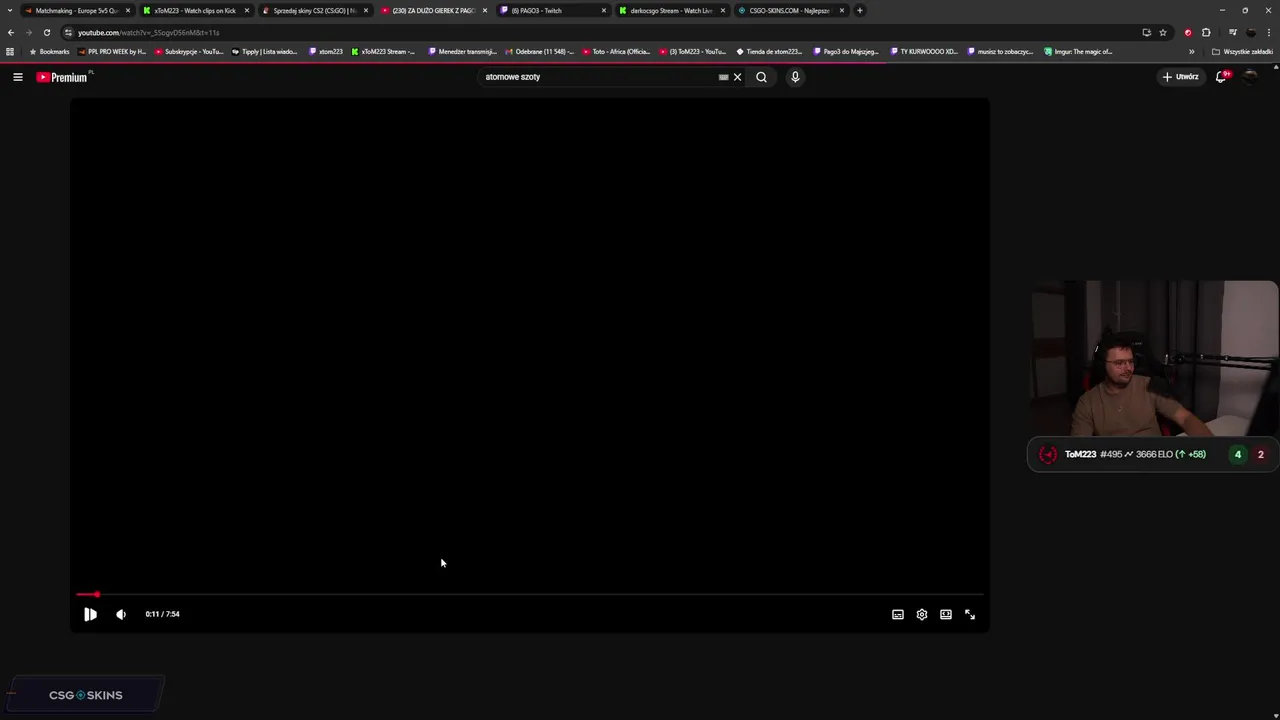Open Chrome profile avatar
The height and width of the screenshot is (720, 1280).
(x=1251, y=32)
